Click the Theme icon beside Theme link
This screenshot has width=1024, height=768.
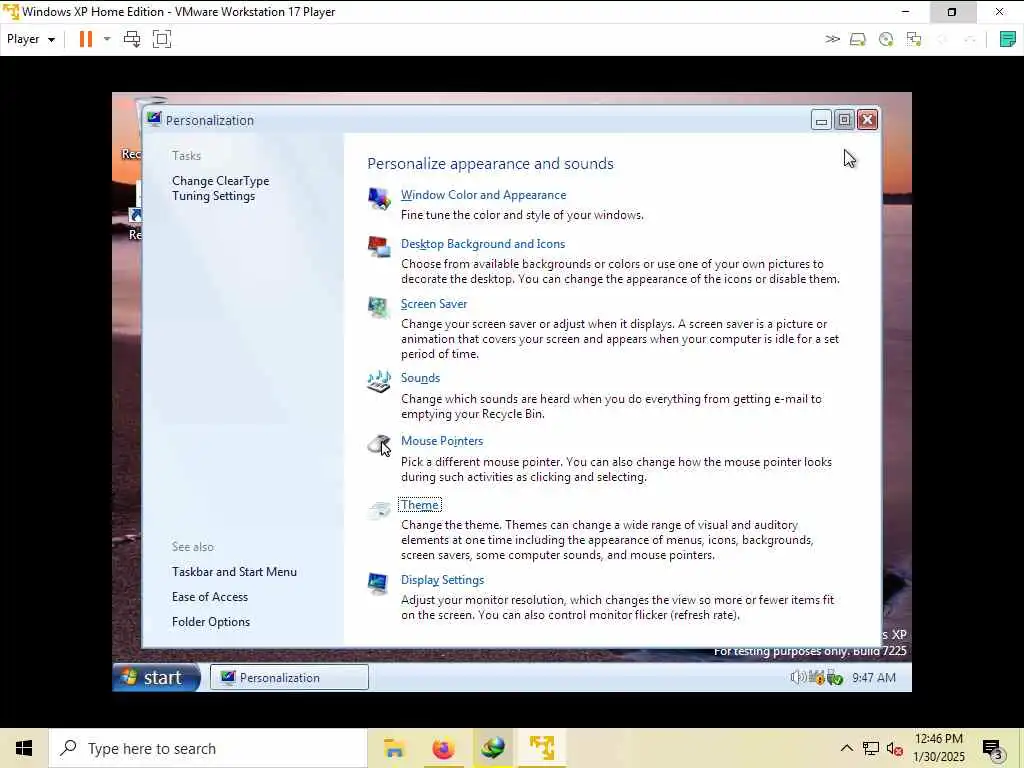coord(379,509)
